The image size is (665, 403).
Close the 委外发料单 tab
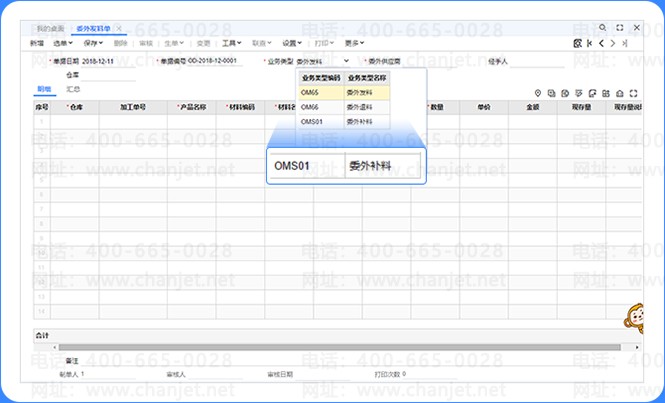119,29
